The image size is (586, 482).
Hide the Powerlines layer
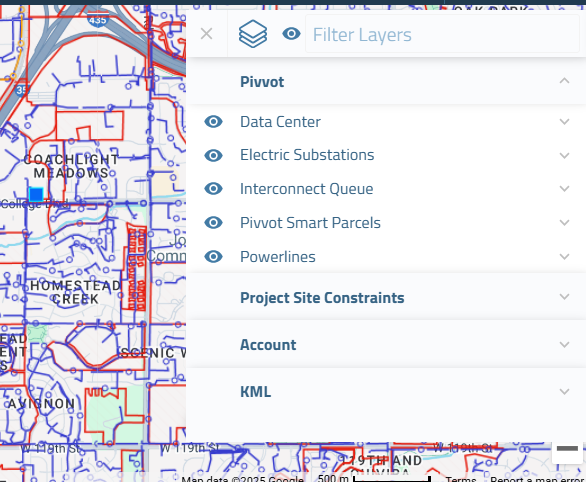(213, 257)
